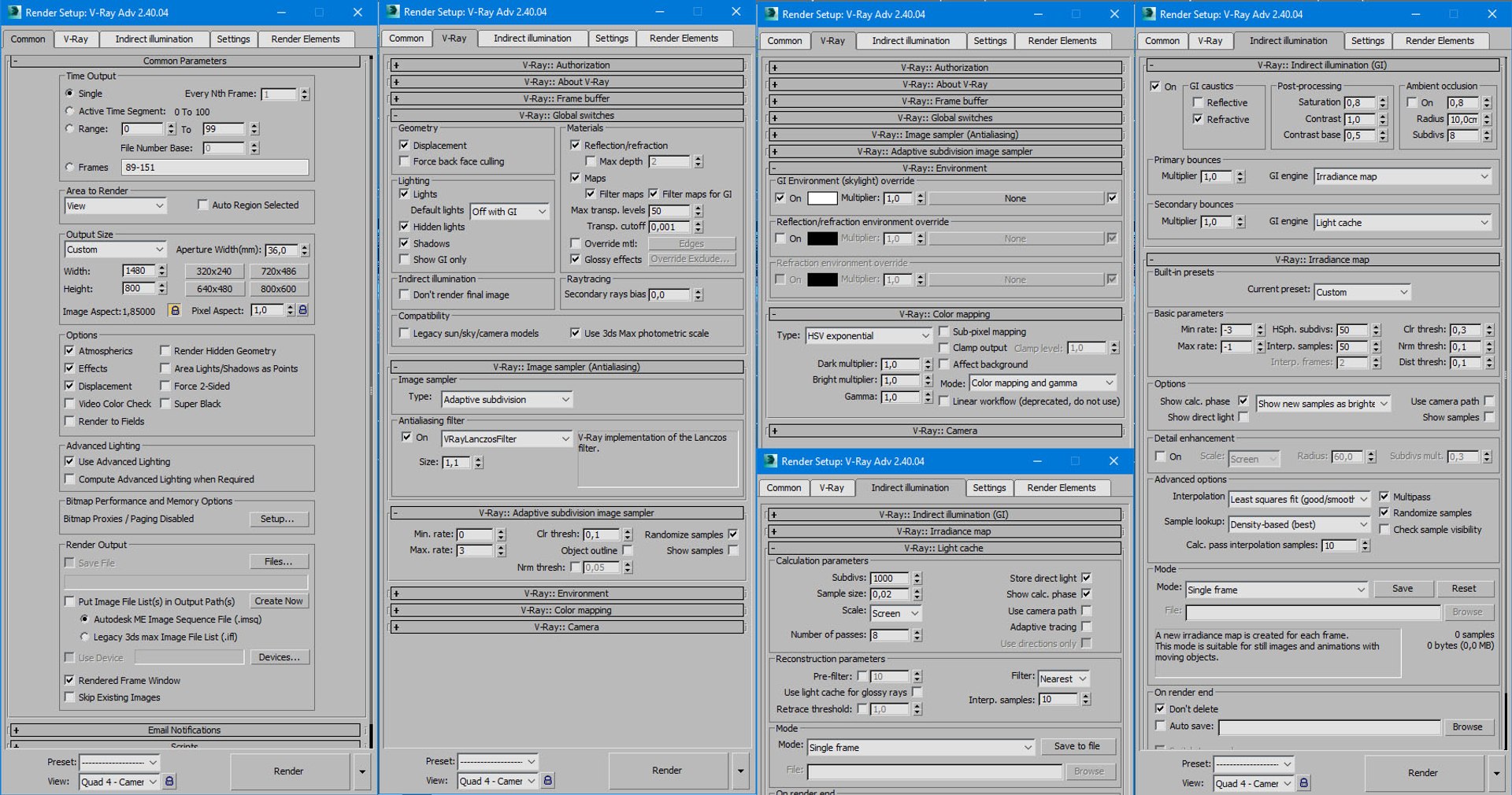The image size is (1512, 795).
Task: Click the Light cache Save to file button
Action: click(x=1077, y=746)
